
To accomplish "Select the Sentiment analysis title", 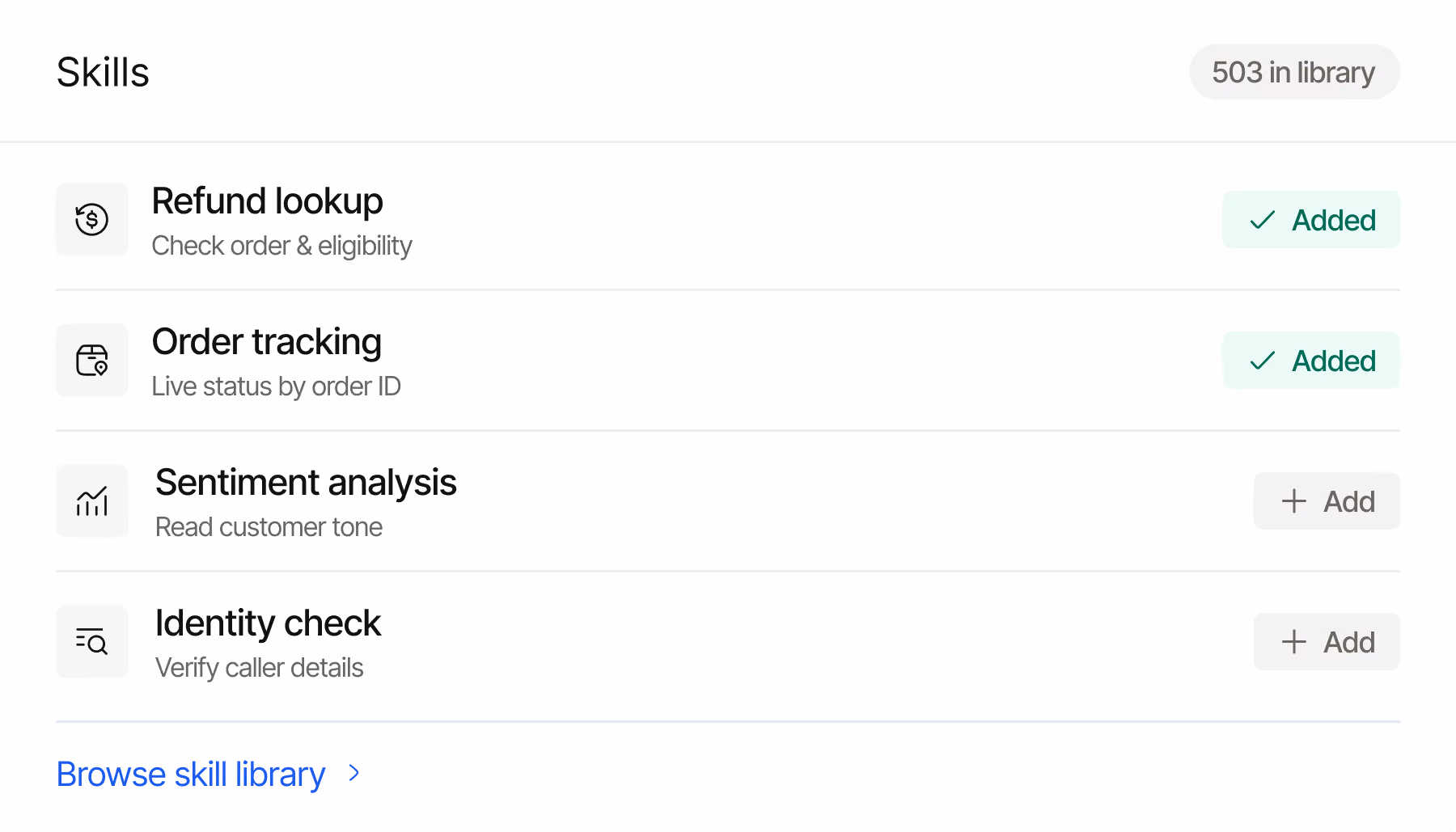I will (x=306, y=483).
